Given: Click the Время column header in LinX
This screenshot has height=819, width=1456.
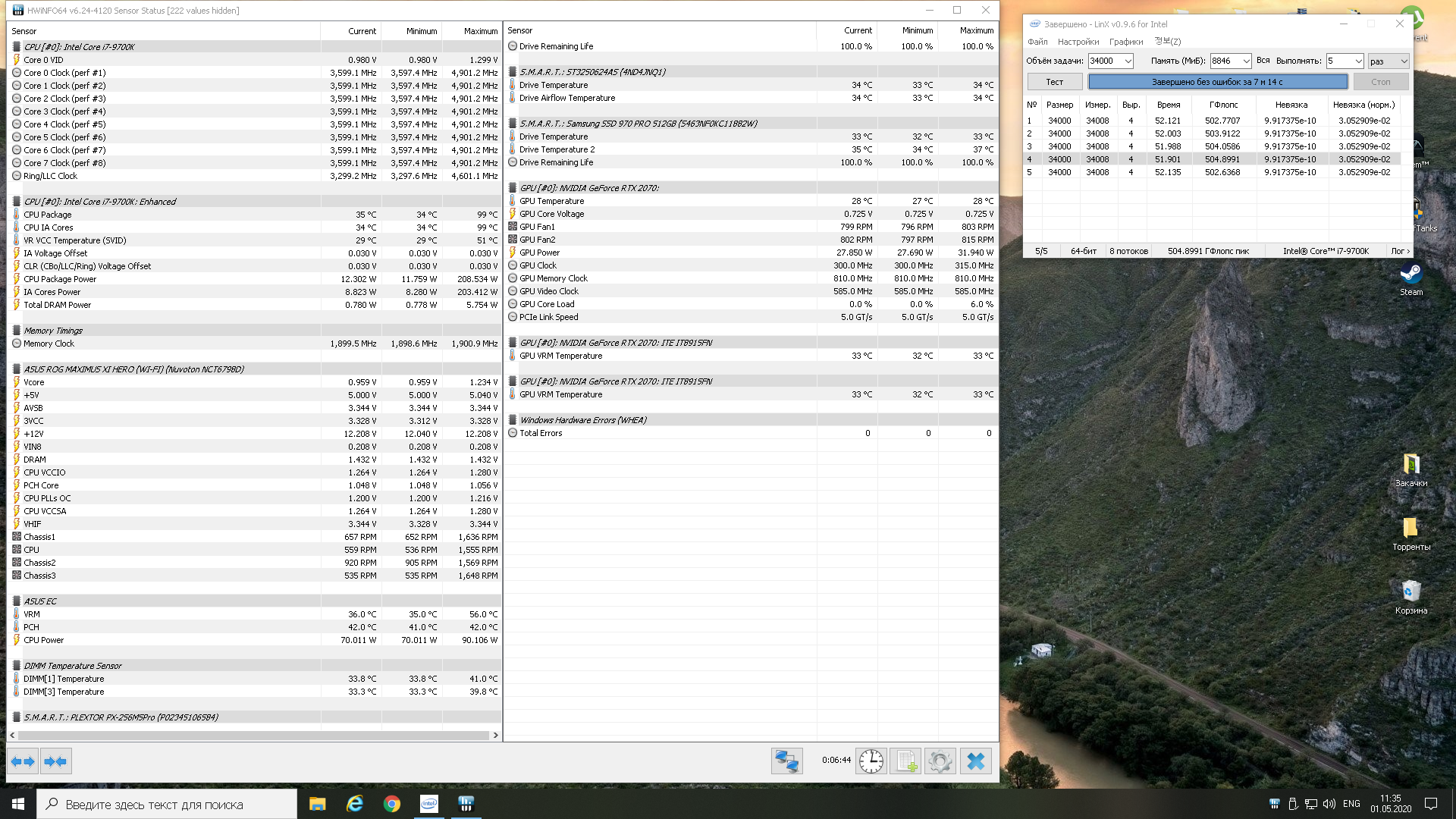Looking at the screenshot, I should click(1169, 105).
